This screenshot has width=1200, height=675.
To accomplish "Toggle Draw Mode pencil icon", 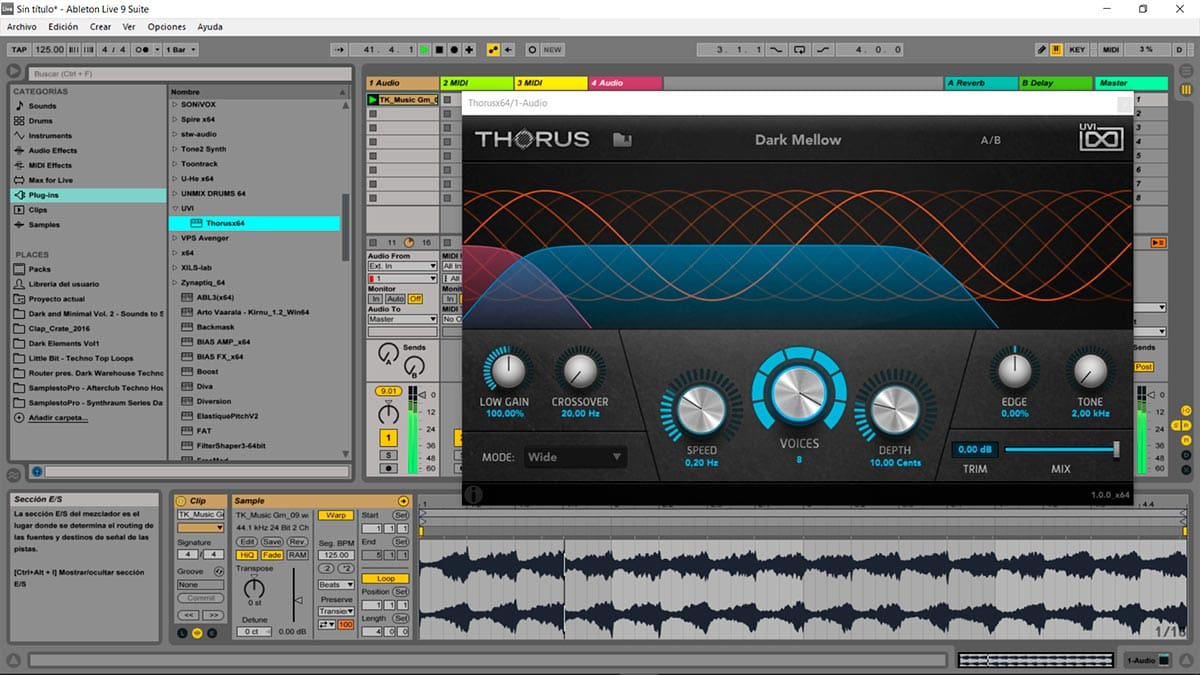I will point(1041,49).
